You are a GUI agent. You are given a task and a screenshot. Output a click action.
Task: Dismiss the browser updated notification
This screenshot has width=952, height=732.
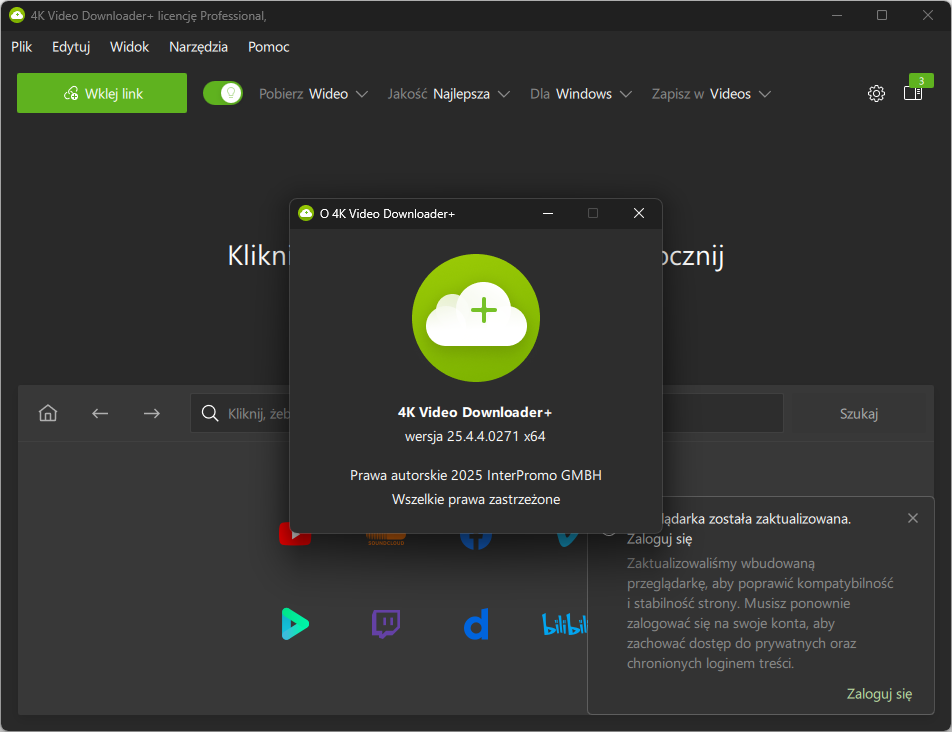coord(913,518)
